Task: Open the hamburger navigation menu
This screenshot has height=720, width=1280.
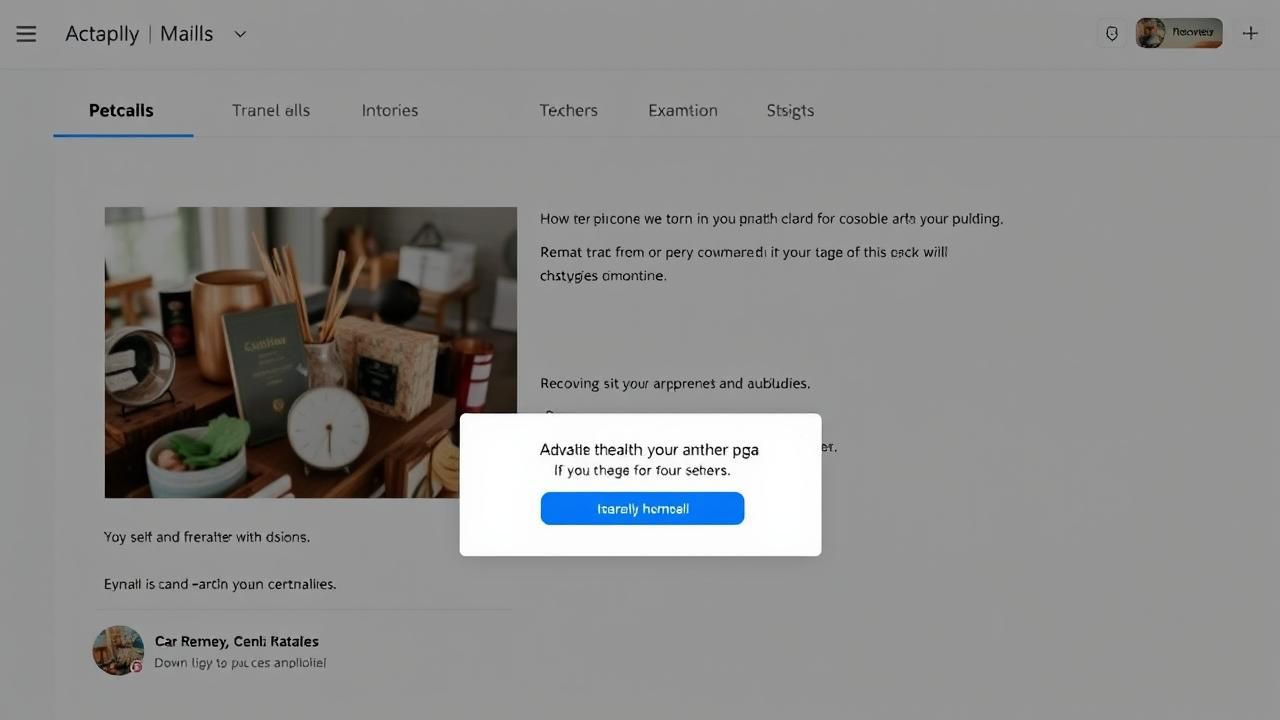Action: tap(26, 34)
